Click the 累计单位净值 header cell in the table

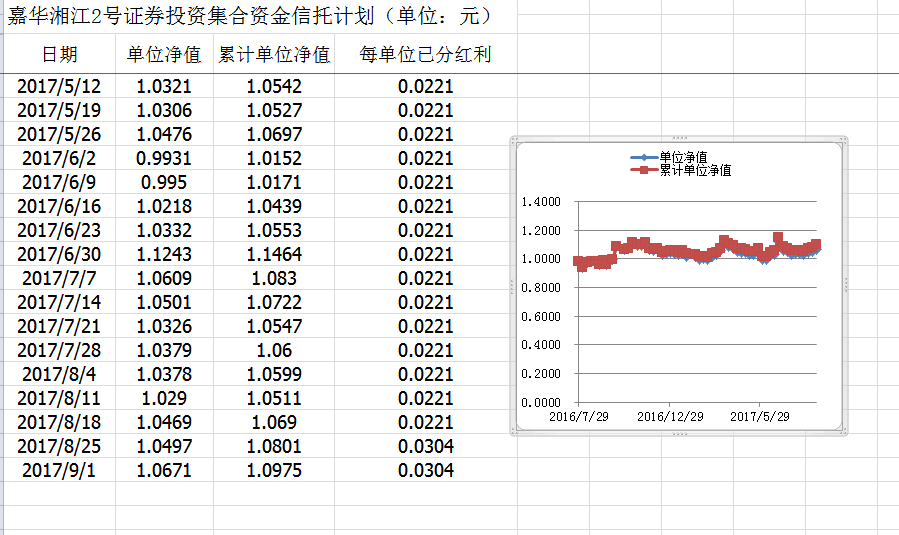pyautogui.click(x=274, y=54)
